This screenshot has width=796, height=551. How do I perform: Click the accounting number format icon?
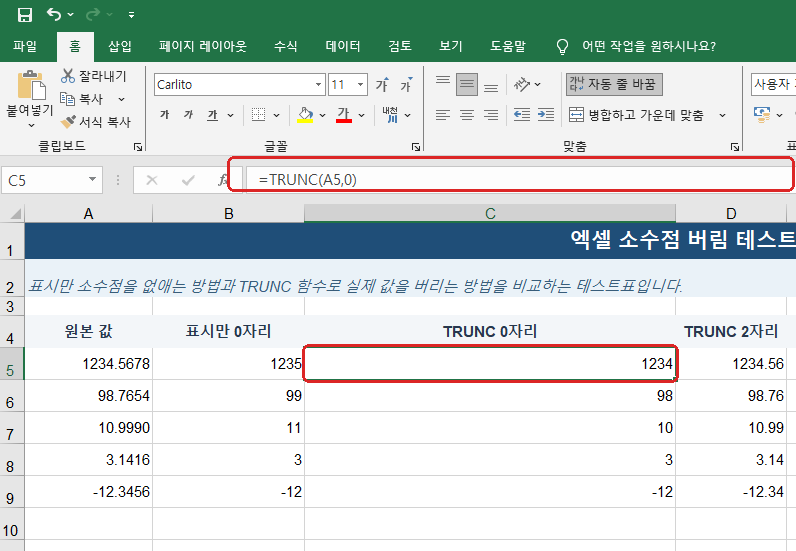pyautogui.click(x=762, y=115)
